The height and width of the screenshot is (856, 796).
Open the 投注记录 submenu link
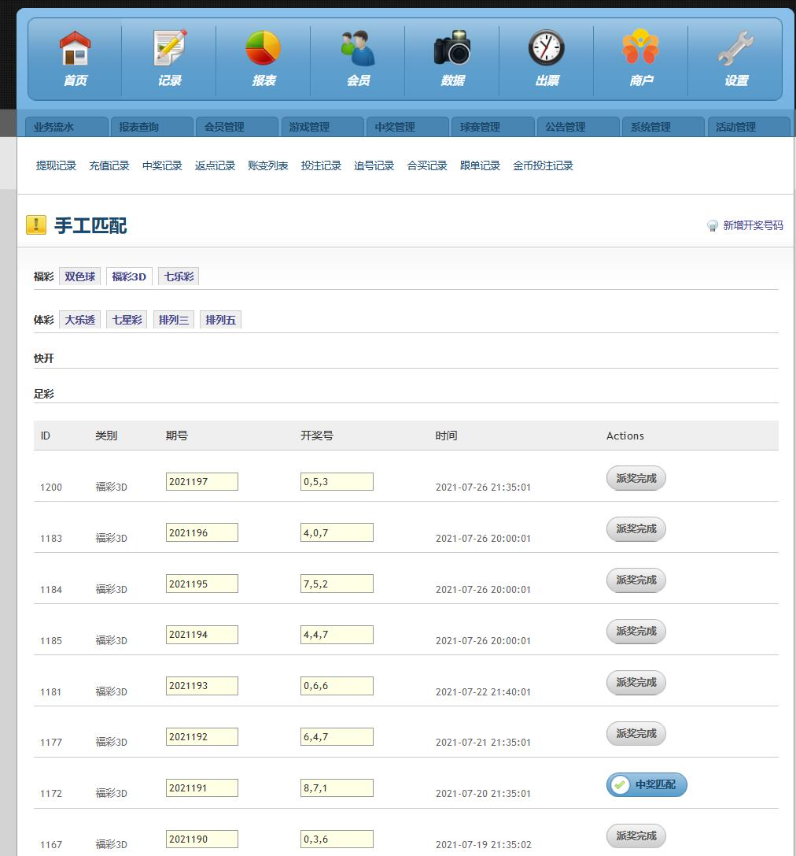[x=321, y=165]
